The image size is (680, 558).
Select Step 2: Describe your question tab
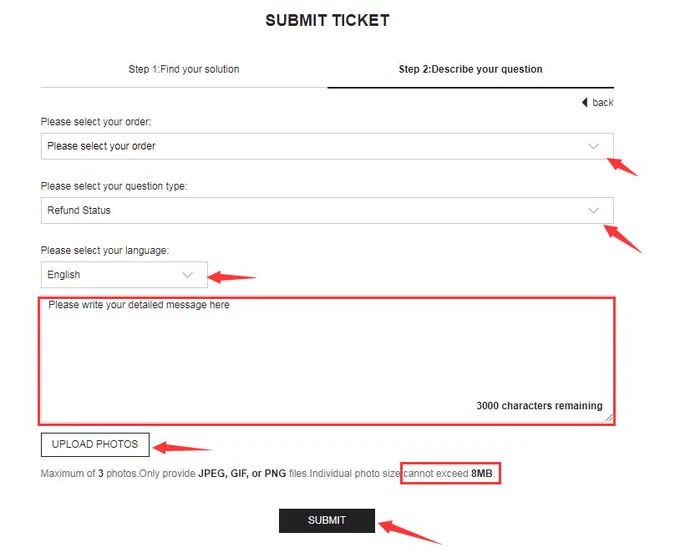471,69
